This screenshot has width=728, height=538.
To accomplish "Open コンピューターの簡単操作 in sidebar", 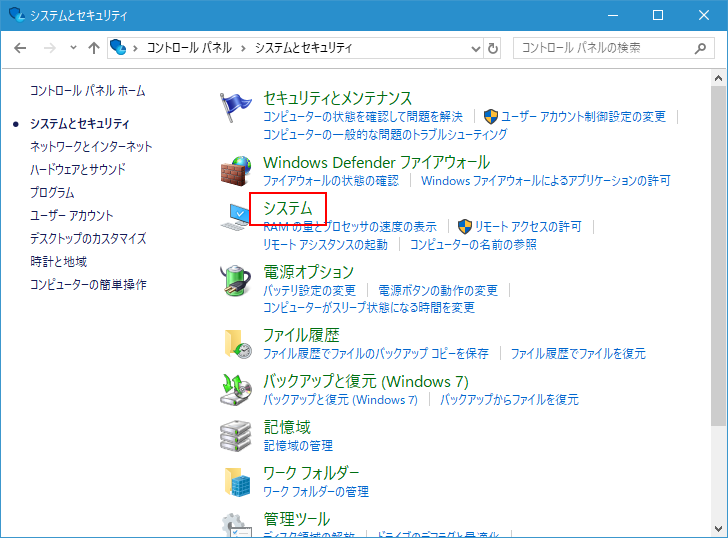I will click(88, 285).
